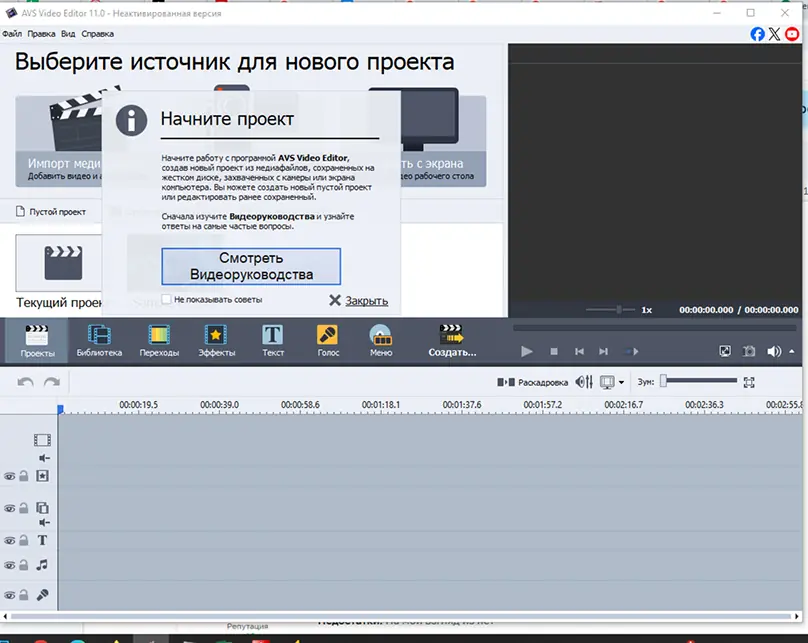Select the Текущий проект thumbnail
Screen dimensions: 808x643
(58, 263)
